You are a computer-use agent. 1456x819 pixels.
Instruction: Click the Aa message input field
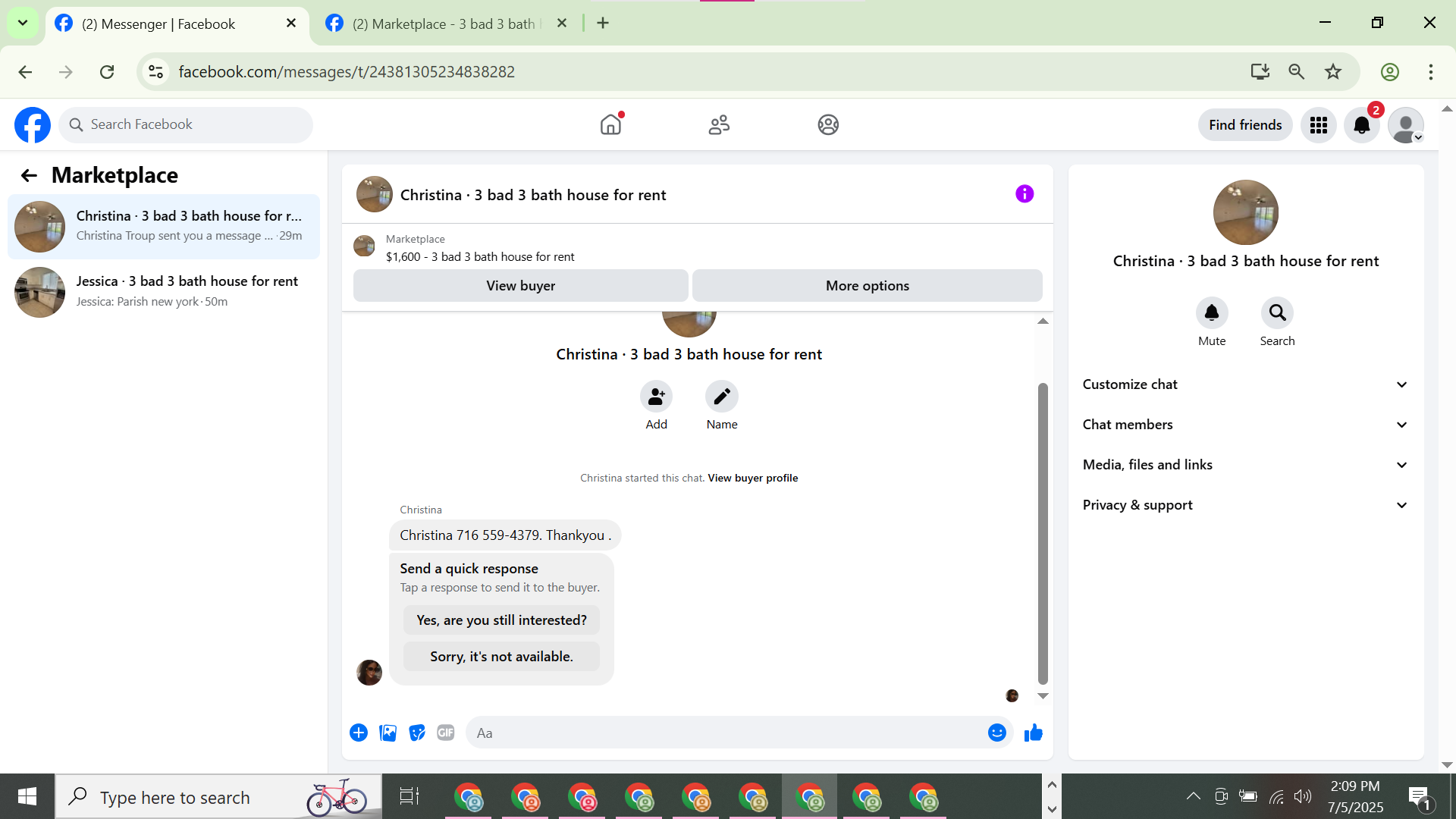tap(728, 733)
